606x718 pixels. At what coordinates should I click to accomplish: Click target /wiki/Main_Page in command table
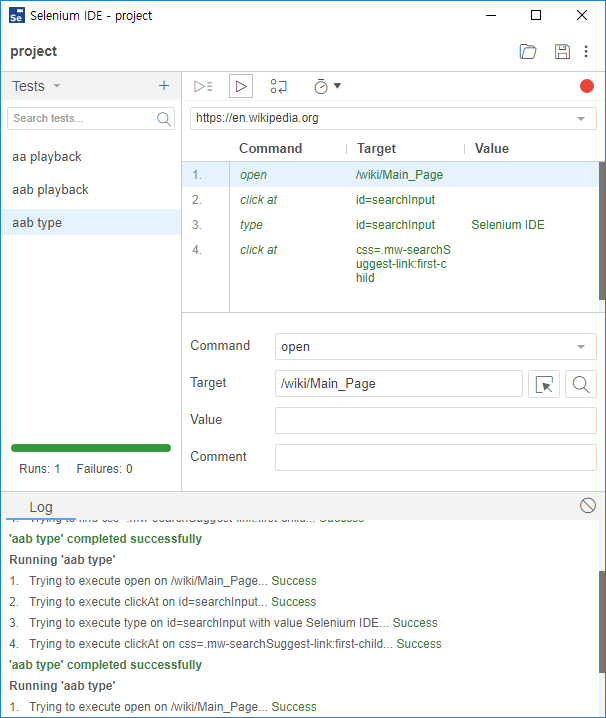click(x=399, y=174)
